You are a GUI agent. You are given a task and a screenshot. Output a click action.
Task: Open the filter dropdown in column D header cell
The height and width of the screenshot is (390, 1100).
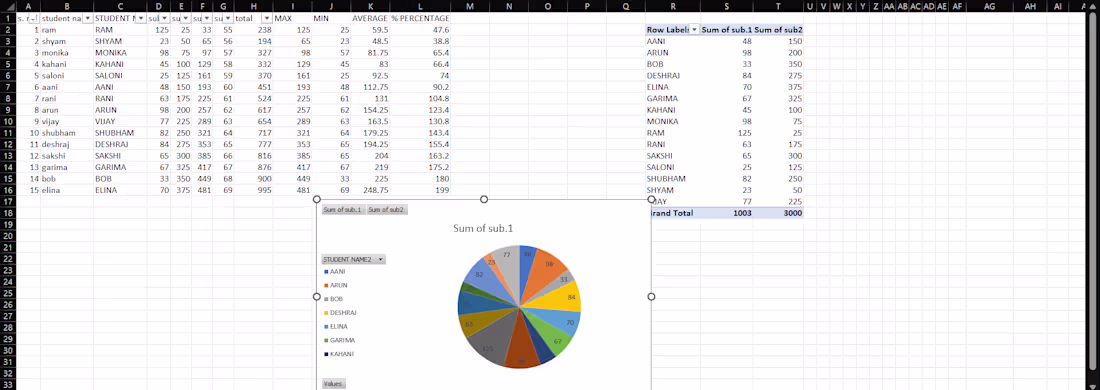point(164,18)
